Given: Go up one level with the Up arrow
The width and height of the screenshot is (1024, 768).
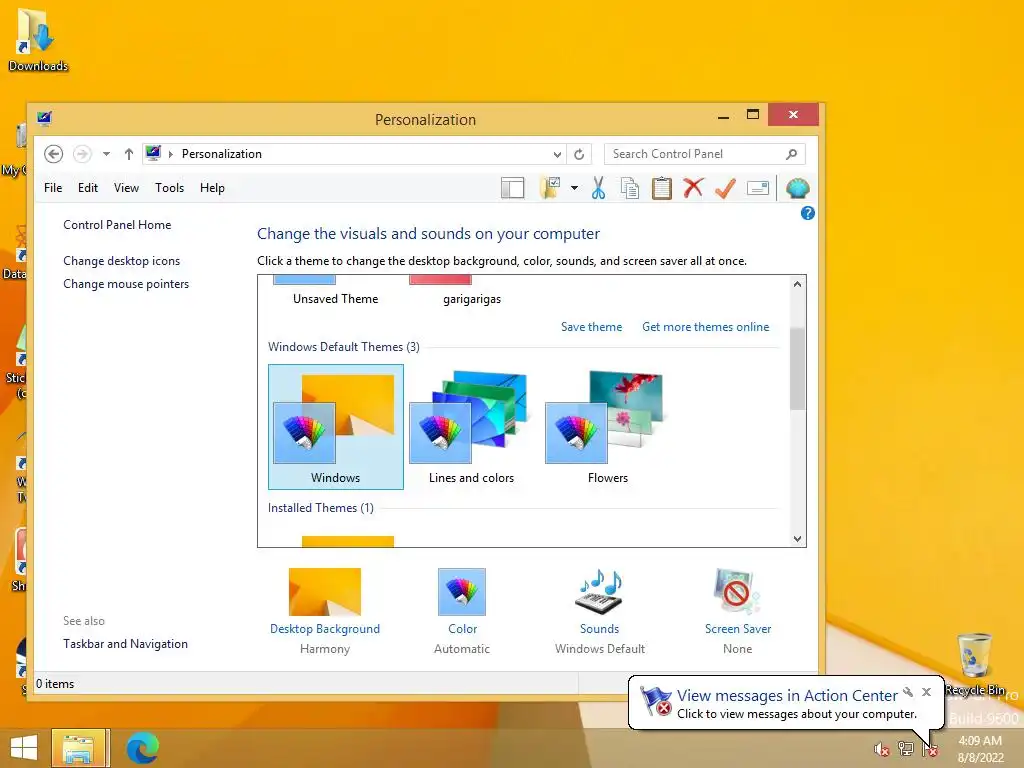Looking at the screenshot, I should click(x=129, y=154).
